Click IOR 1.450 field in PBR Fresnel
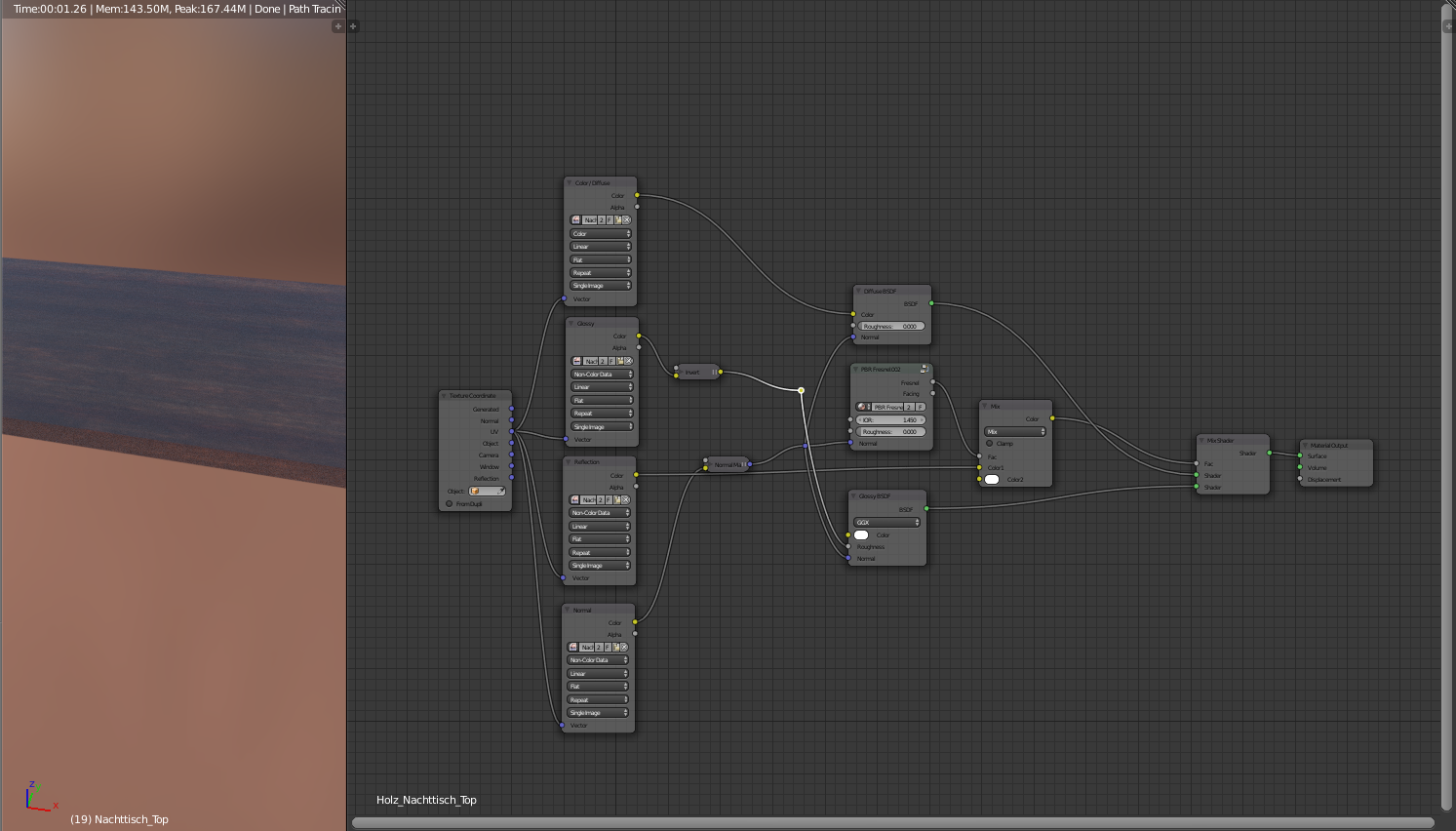 click(x=890, y=420)
